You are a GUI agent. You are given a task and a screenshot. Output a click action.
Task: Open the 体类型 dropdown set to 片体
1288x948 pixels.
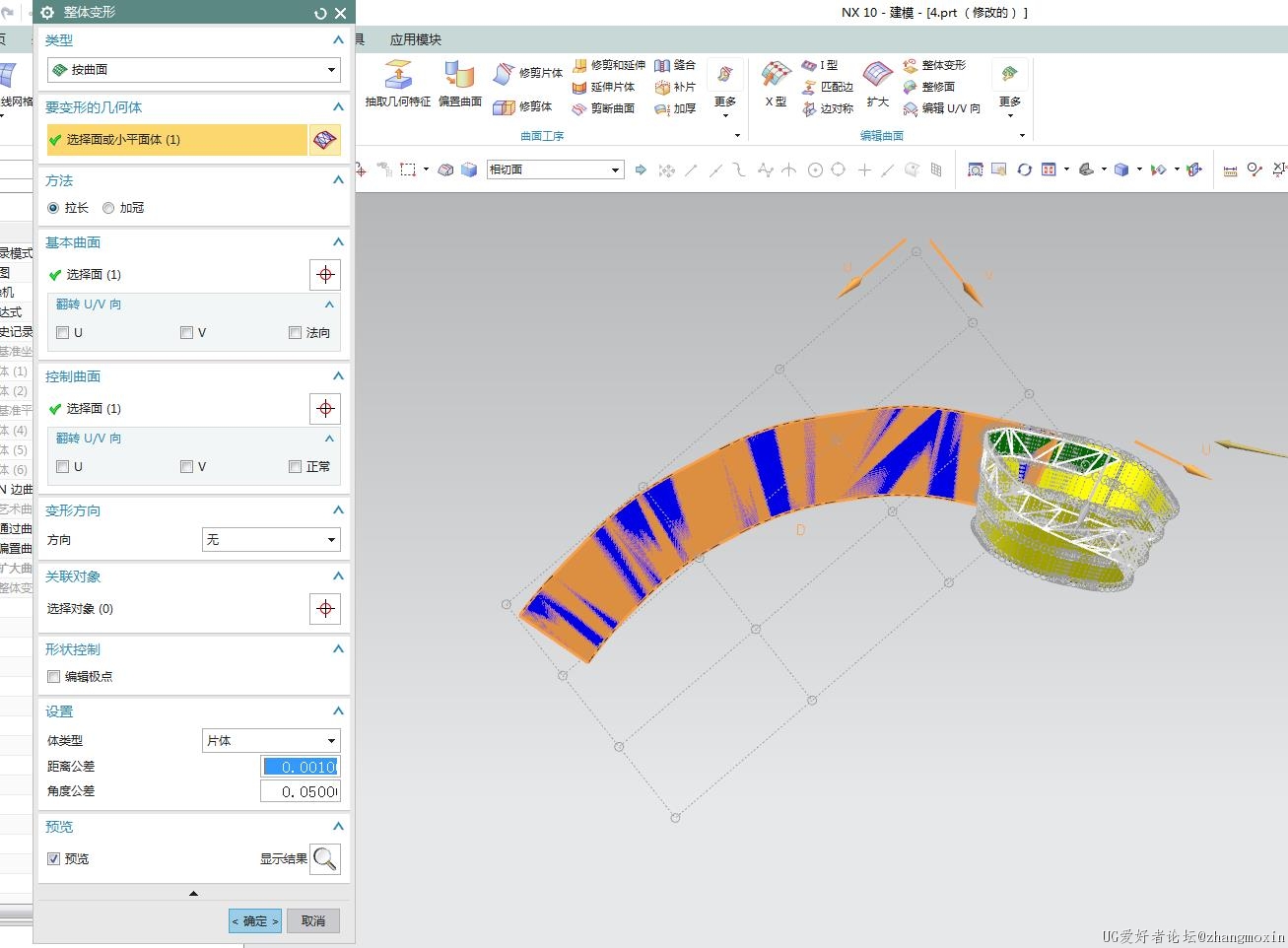[271, 741]
